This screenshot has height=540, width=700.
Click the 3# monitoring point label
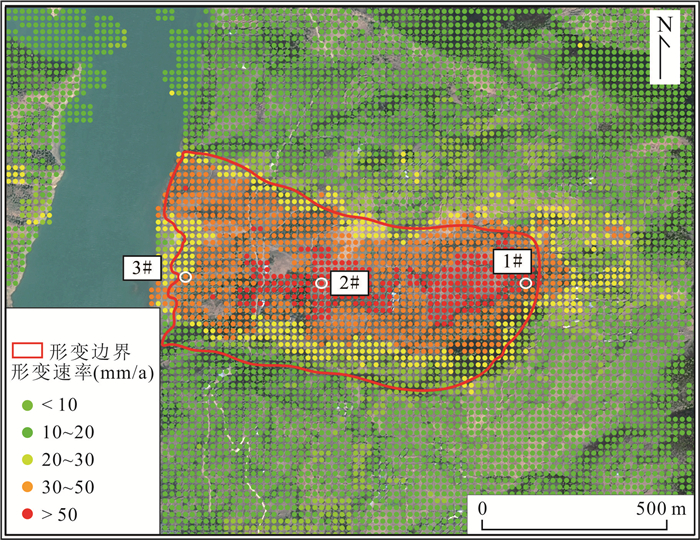(142, 268)
